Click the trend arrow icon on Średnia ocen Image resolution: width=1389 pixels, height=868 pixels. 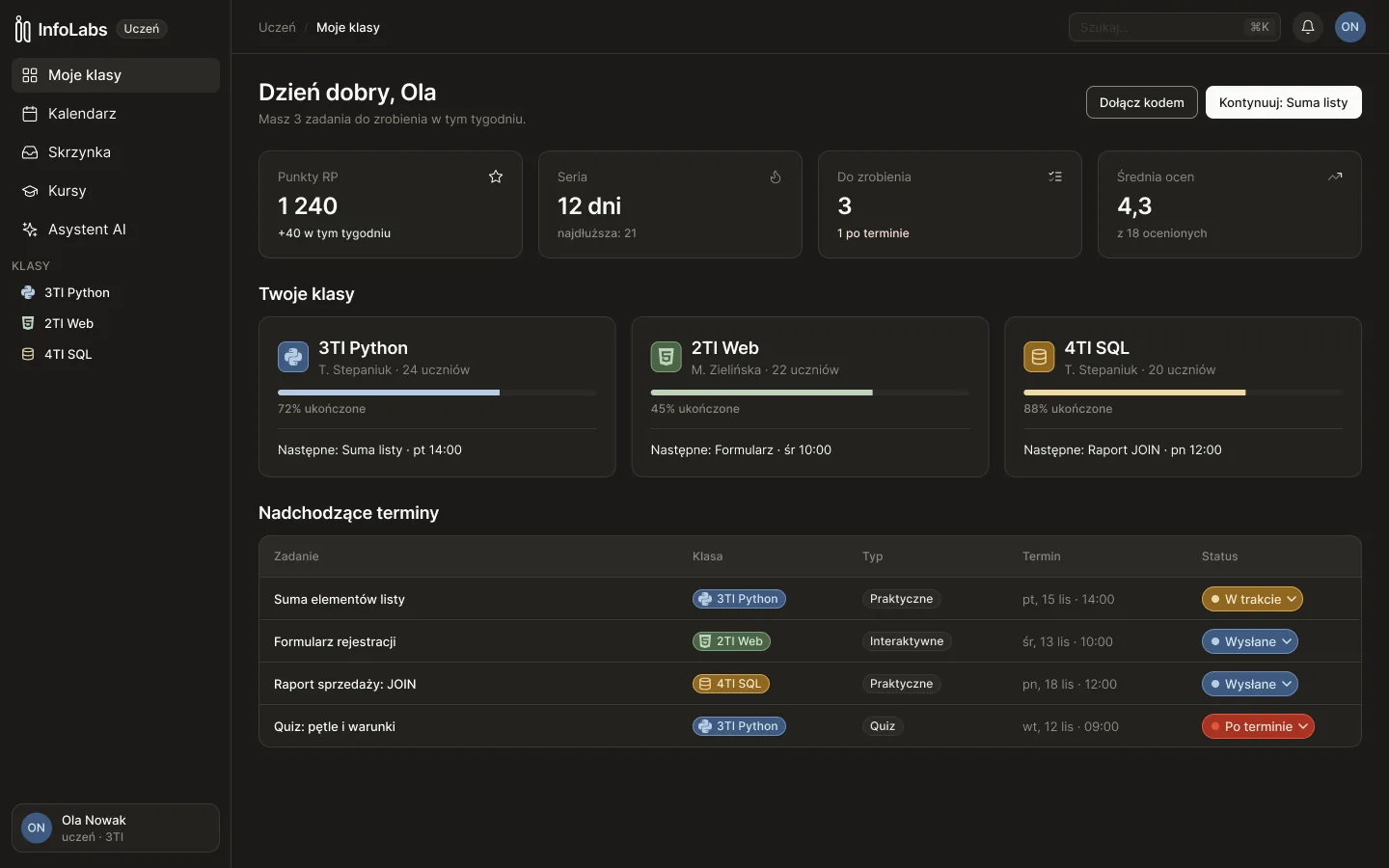pyautogui.click(x=1335, y=176)
